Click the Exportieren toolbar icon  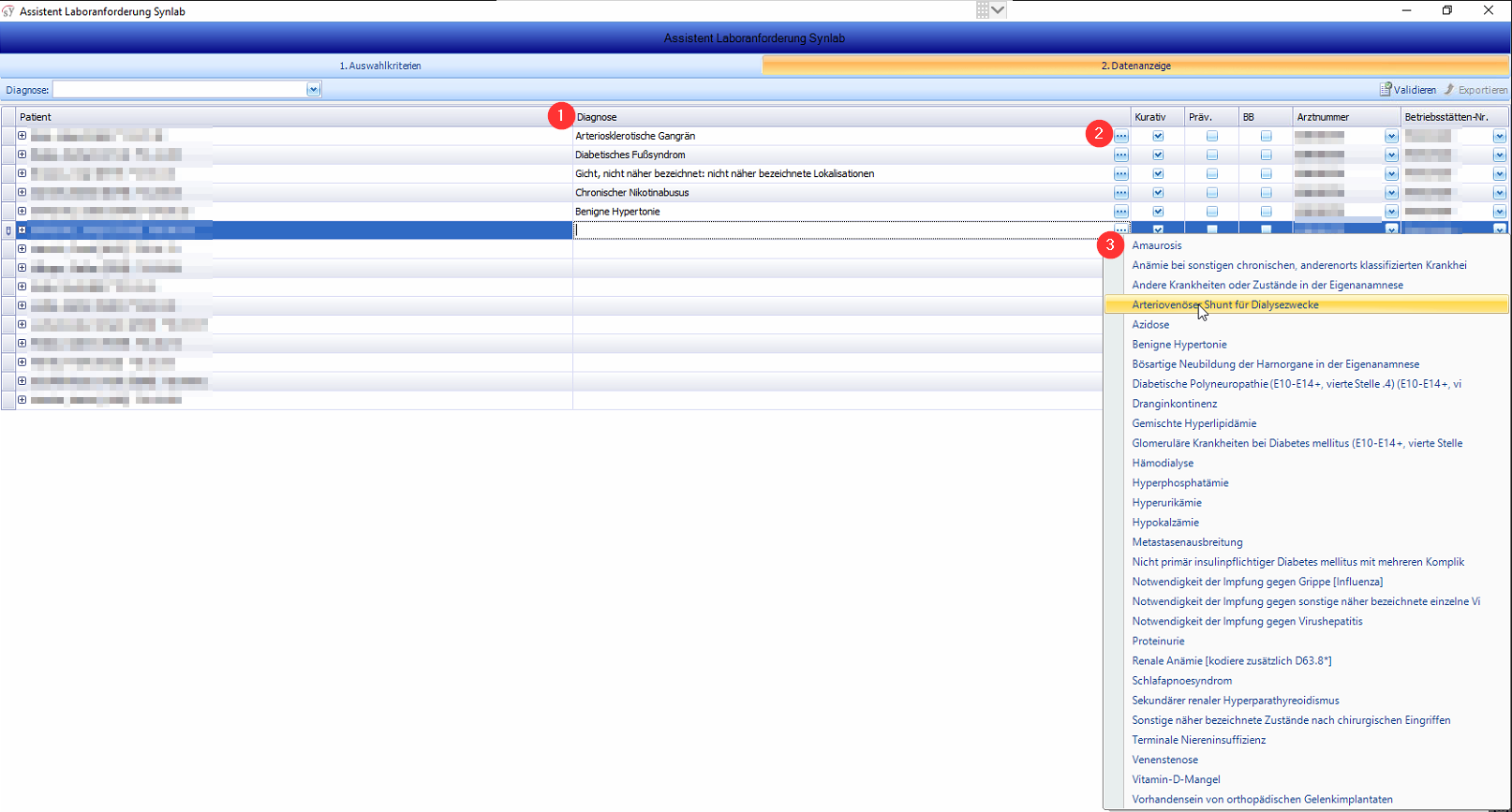pos(1449,90)
